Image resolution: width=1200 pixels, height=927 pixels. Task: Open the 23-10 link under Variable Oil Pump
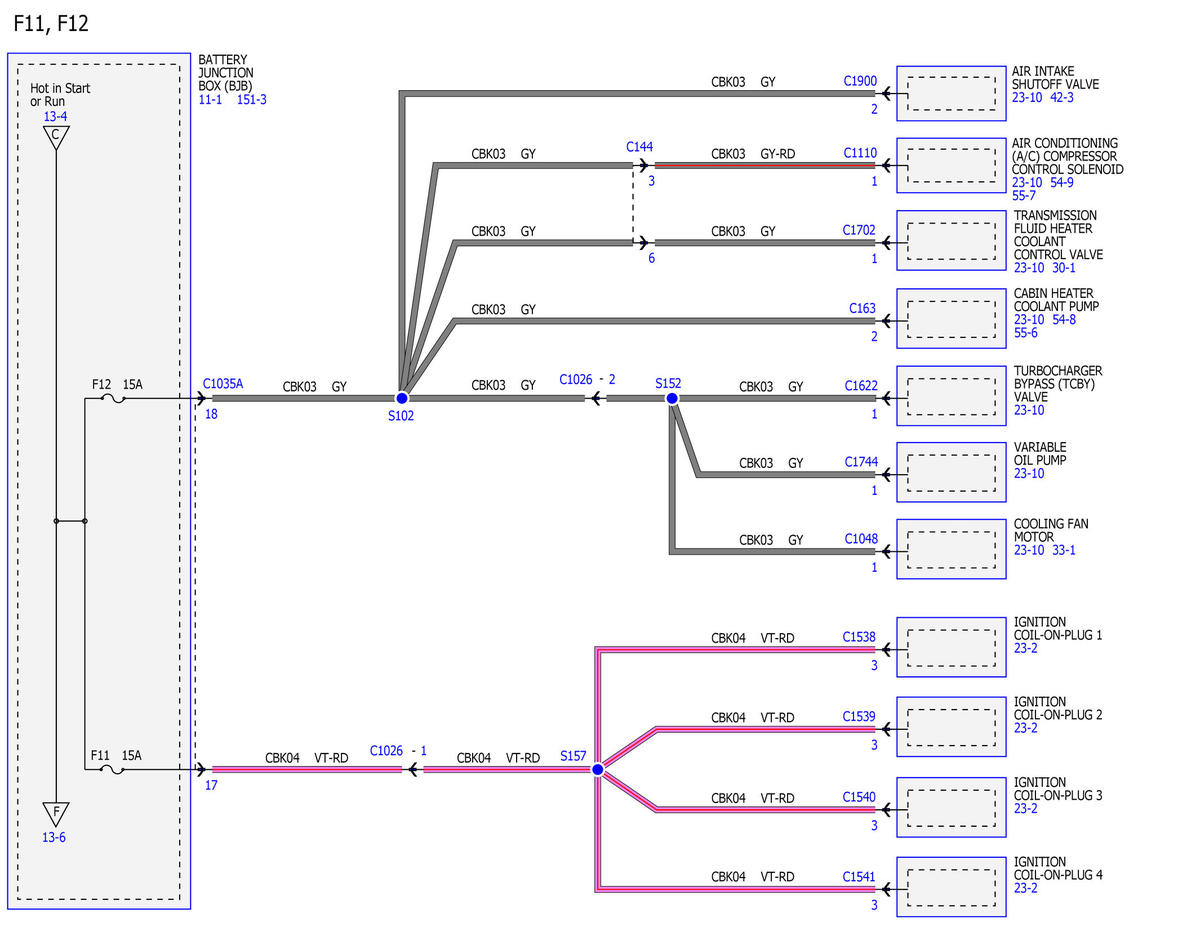tap(1029, 474)
